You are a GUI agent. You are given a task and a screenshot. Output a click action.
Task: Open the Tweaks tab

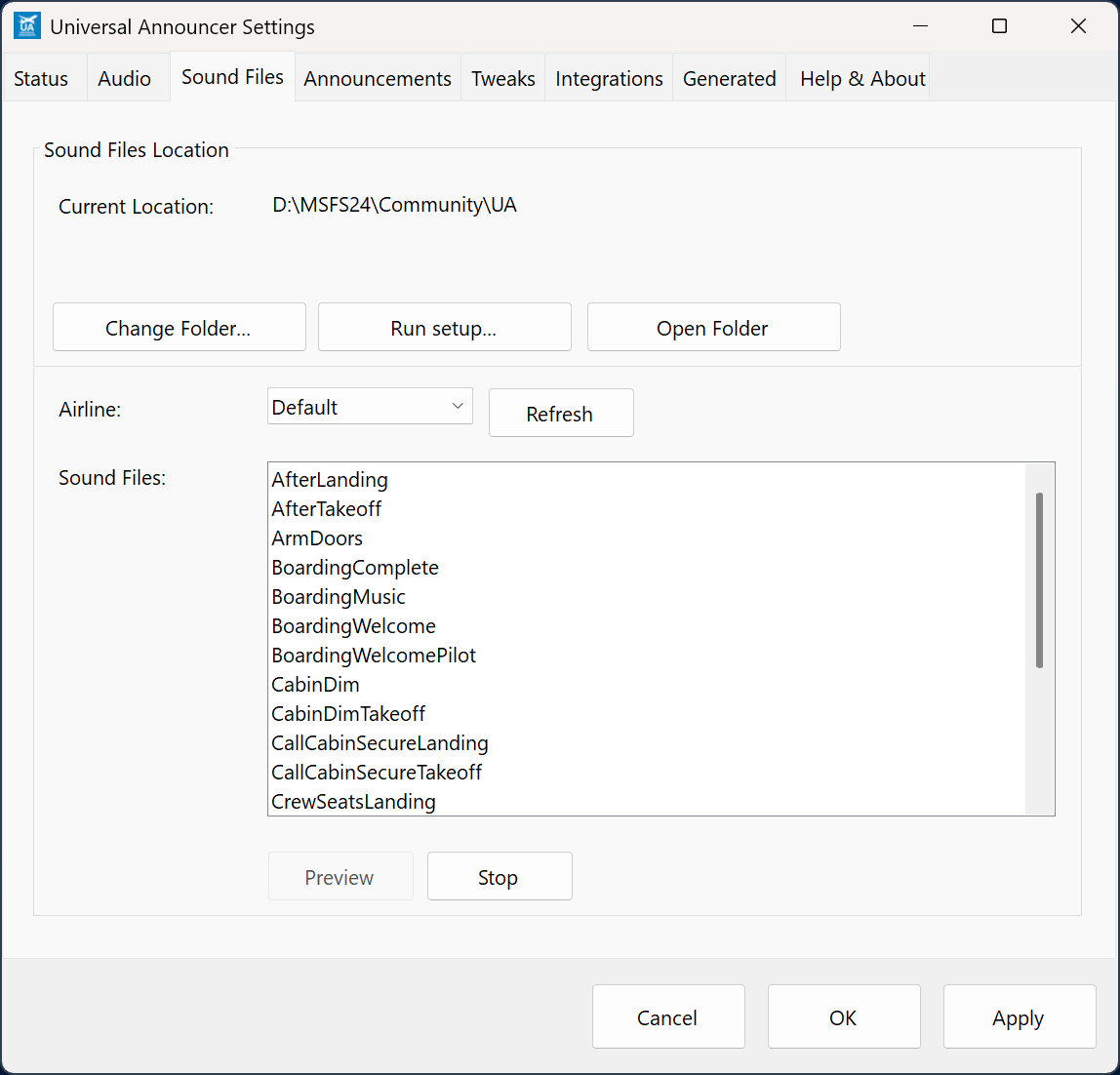502,78
